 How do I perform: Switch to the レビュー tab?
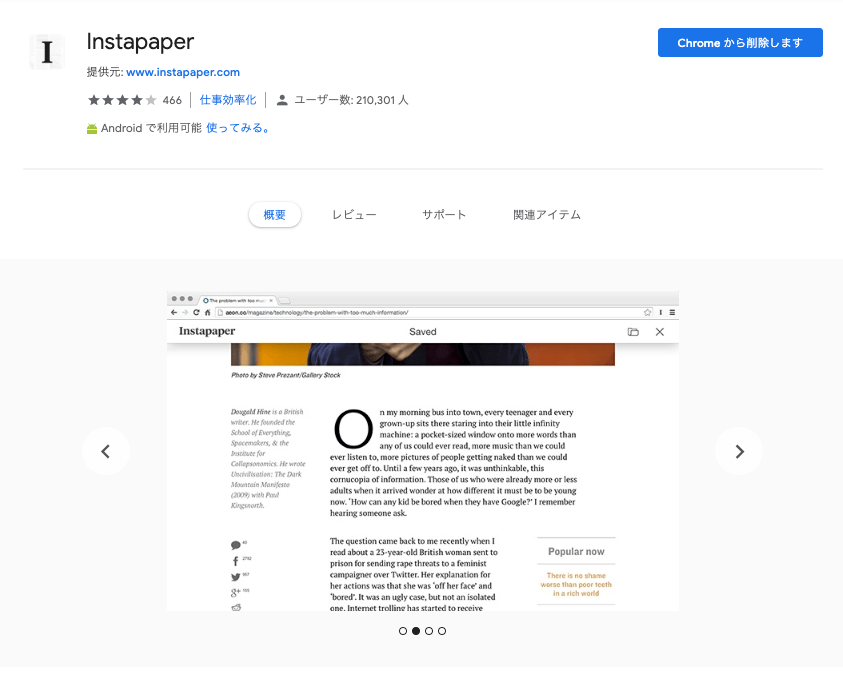354,215
